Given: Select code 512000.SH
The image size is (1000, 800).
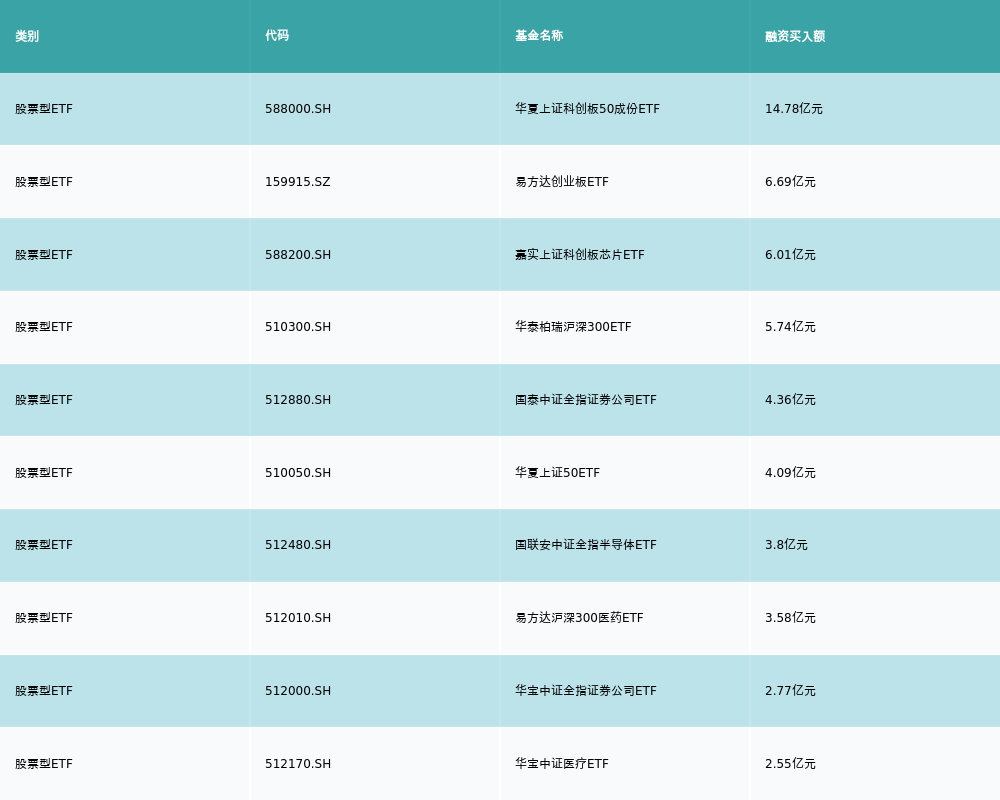Looking at the screenshot, I should [x=298, y=691].
